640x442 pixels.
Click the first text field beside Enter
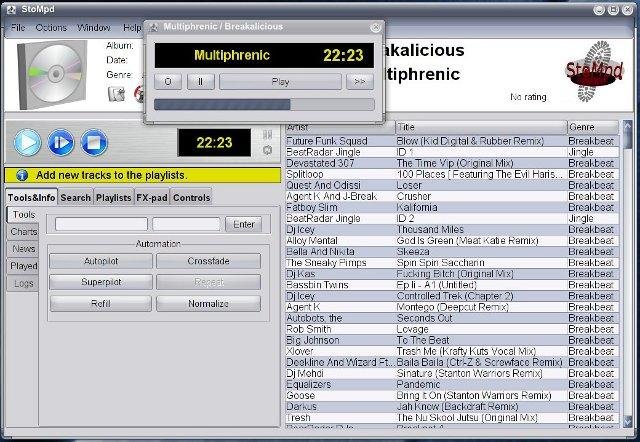tap(101, 224)
